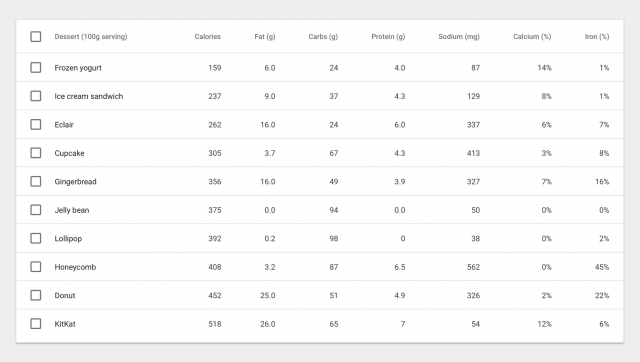This screenshot has height=362, width=640.
Task: Click the Dessert (100g serving) header
Action: click(x=91, y=37)
